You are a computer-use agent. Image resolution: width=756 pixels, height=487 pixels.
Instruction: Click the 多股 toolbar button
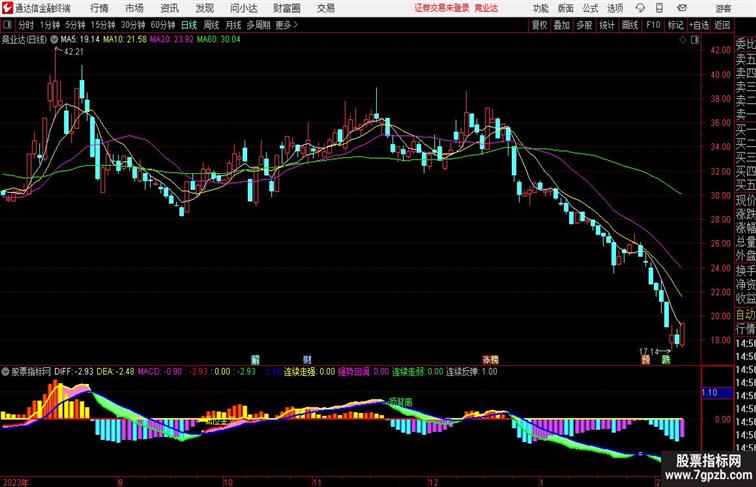point(584,25)
